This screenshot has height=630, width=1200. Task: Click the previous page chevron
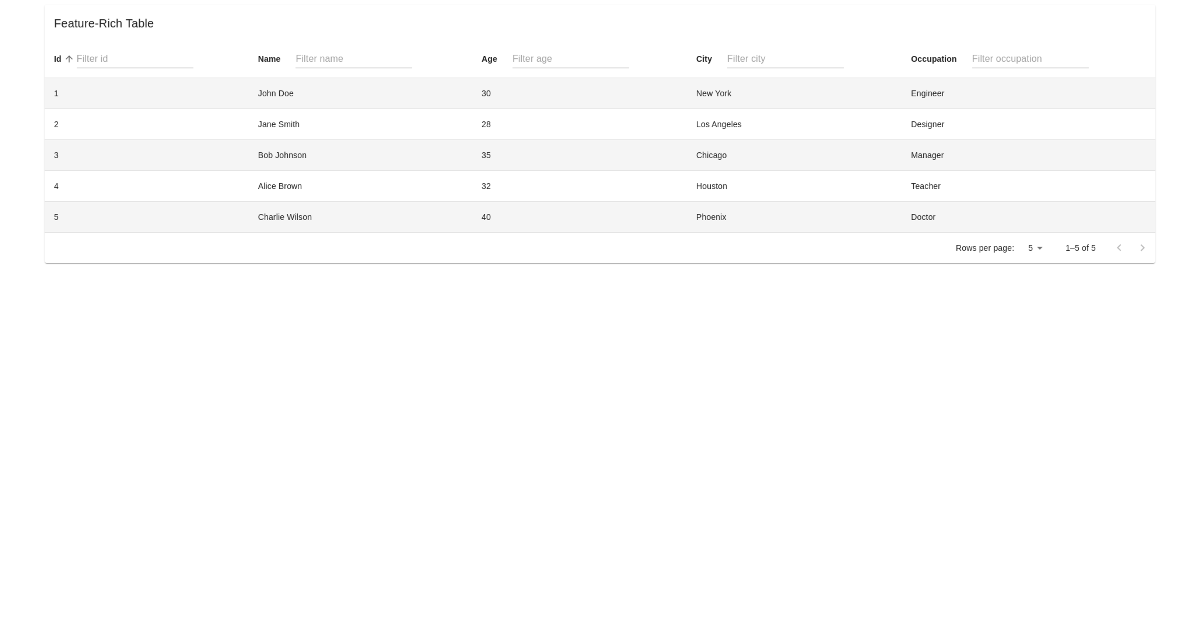(1119, 247)
